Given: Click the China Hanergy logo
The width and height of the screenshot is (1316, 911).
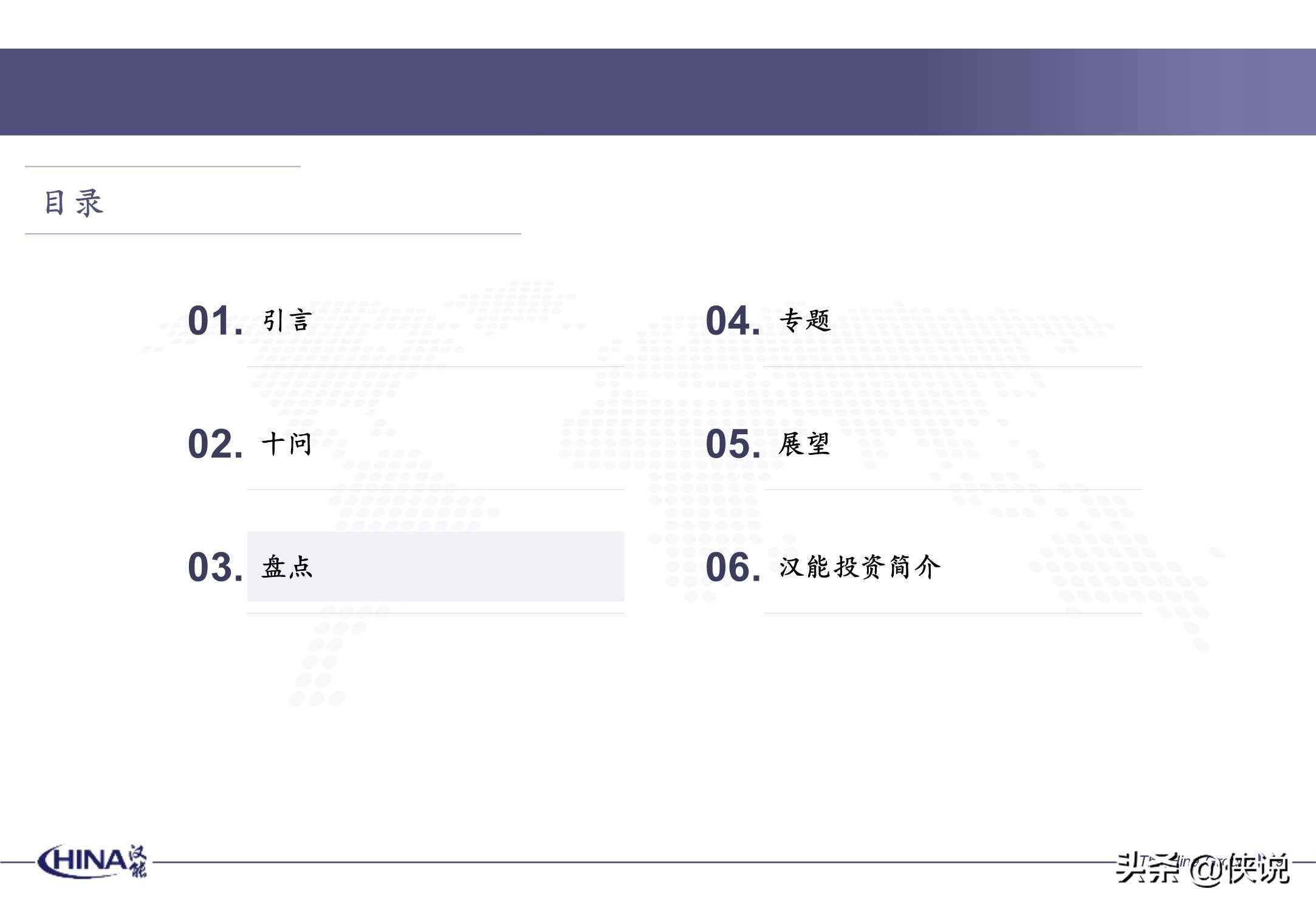Looking at the screenshot, I should coord(92,861).
